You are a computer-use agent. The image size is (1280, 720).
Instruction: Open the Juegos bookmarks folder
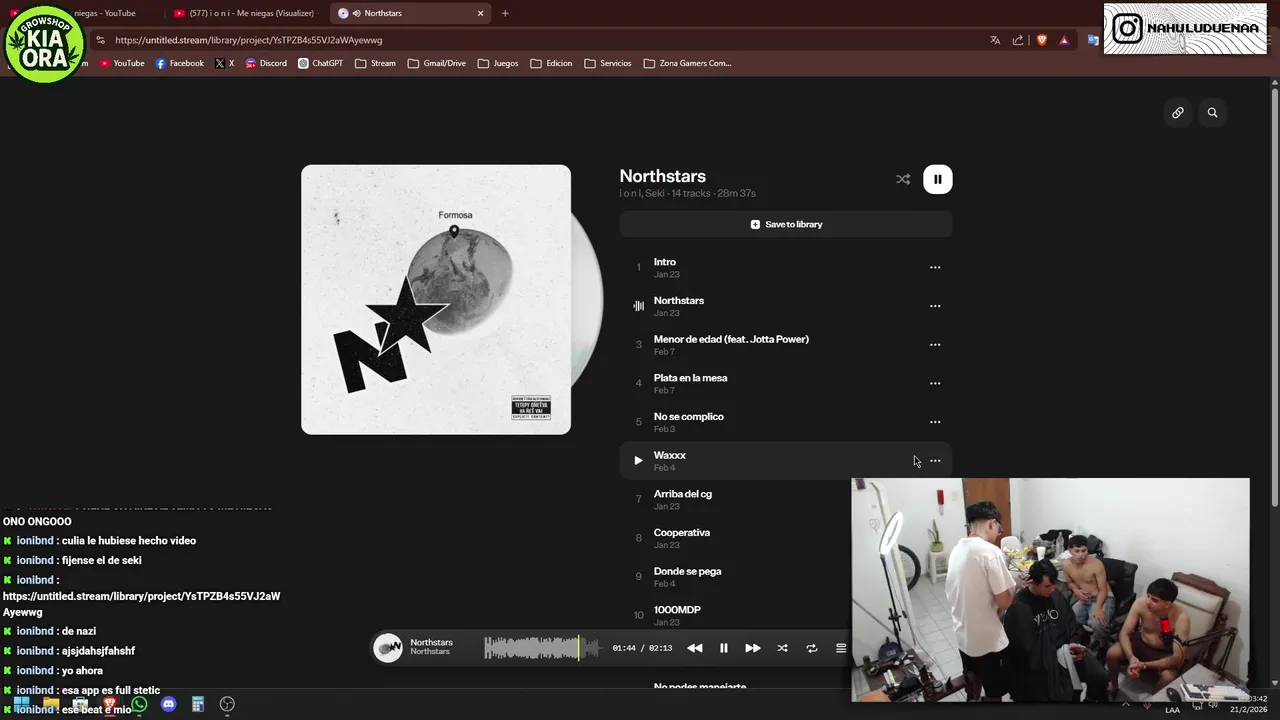tap(498, 63)
